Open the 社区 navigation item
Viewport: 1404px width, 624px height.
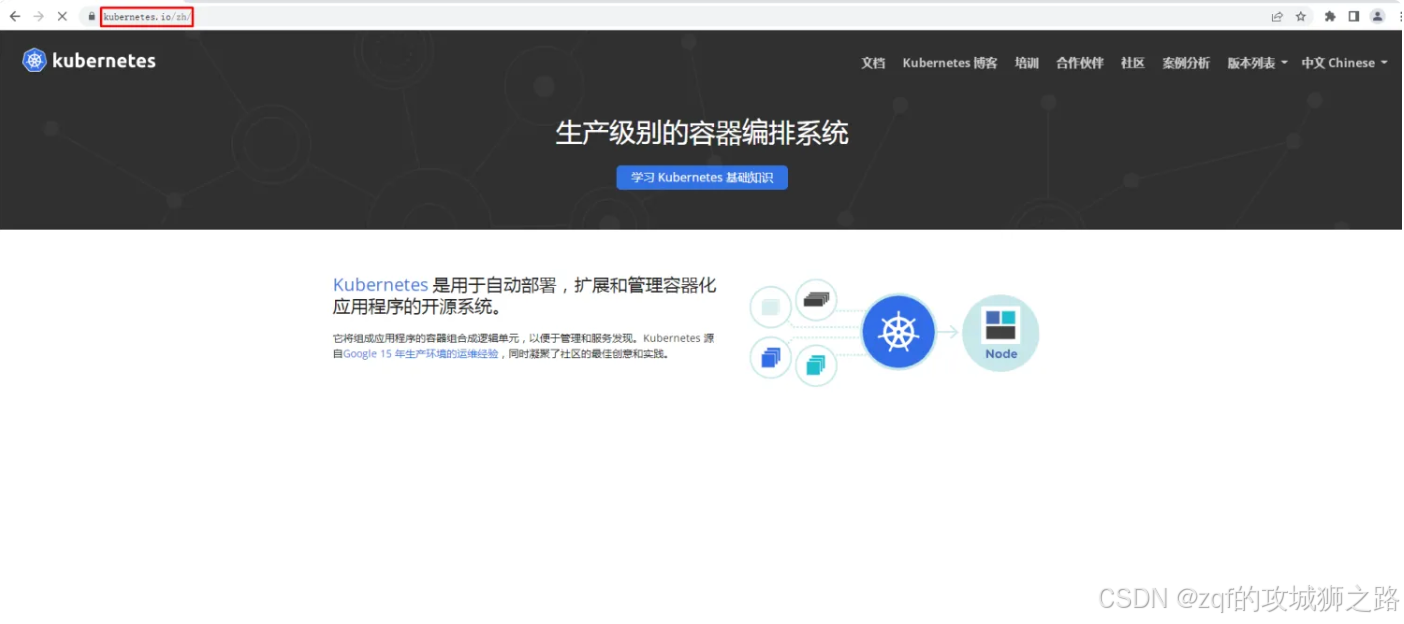click(x=1133, y=63)
